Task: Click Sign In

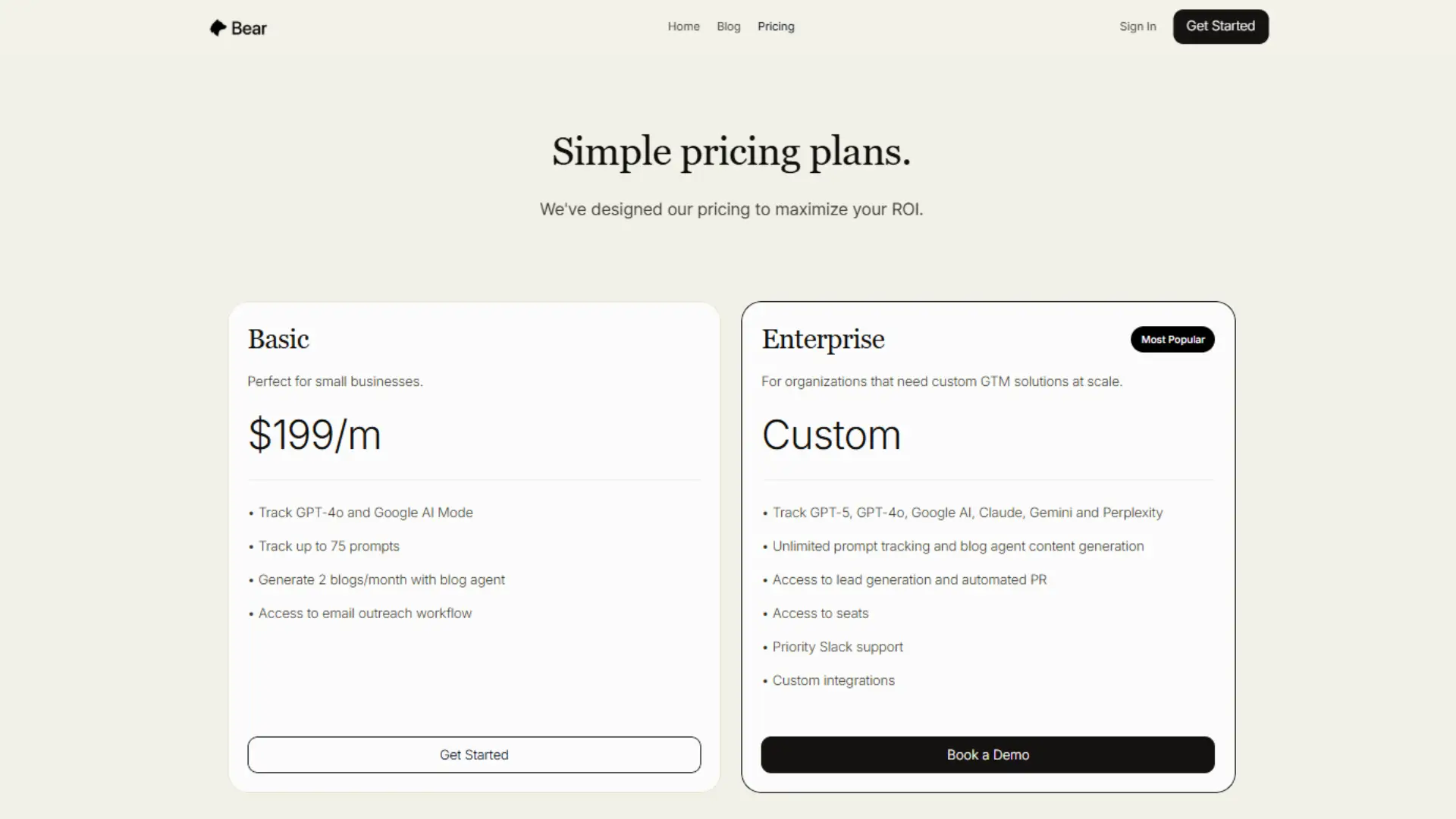Action: point(1137,27)
